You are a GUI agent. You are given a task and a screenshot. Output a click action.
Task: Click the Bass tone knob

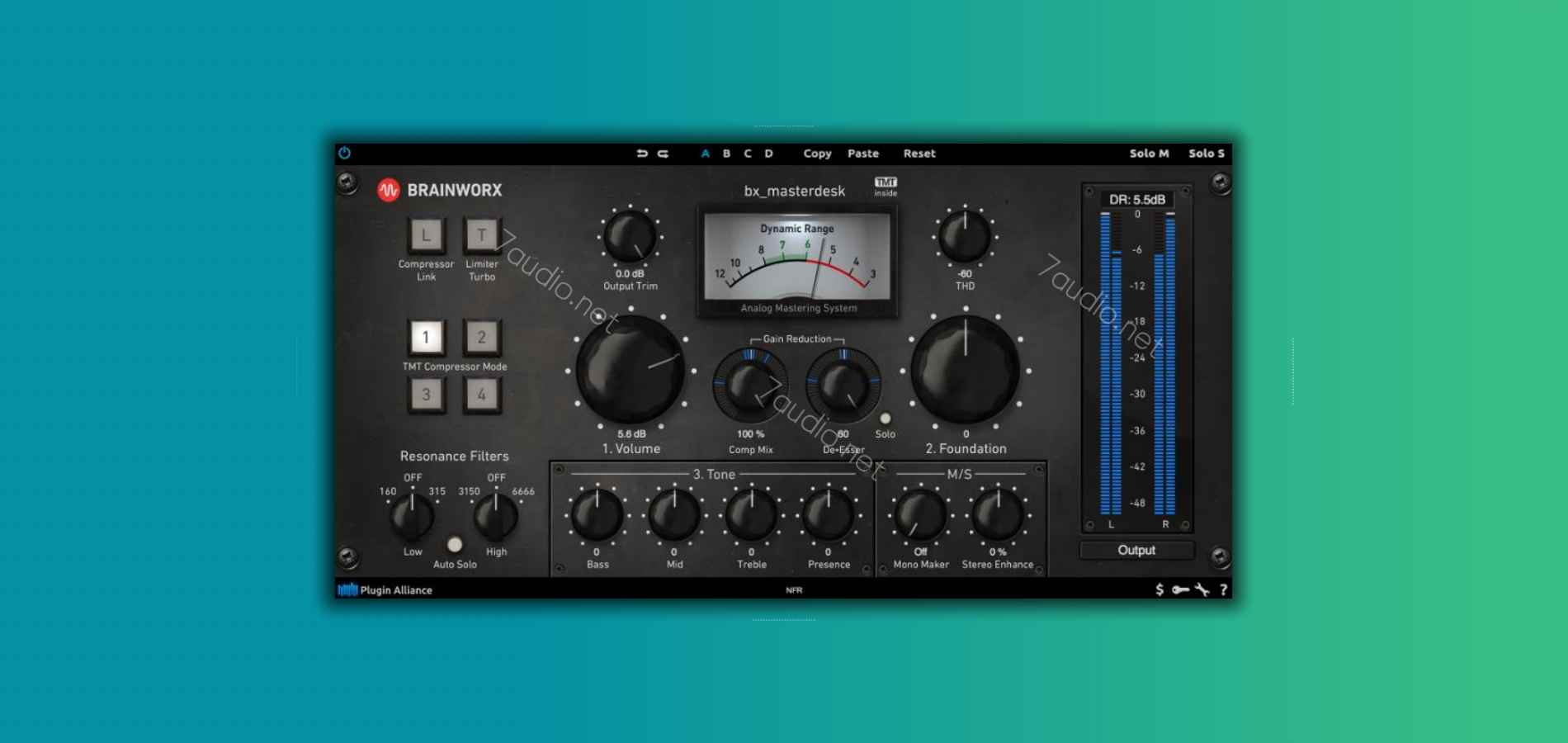597,515
